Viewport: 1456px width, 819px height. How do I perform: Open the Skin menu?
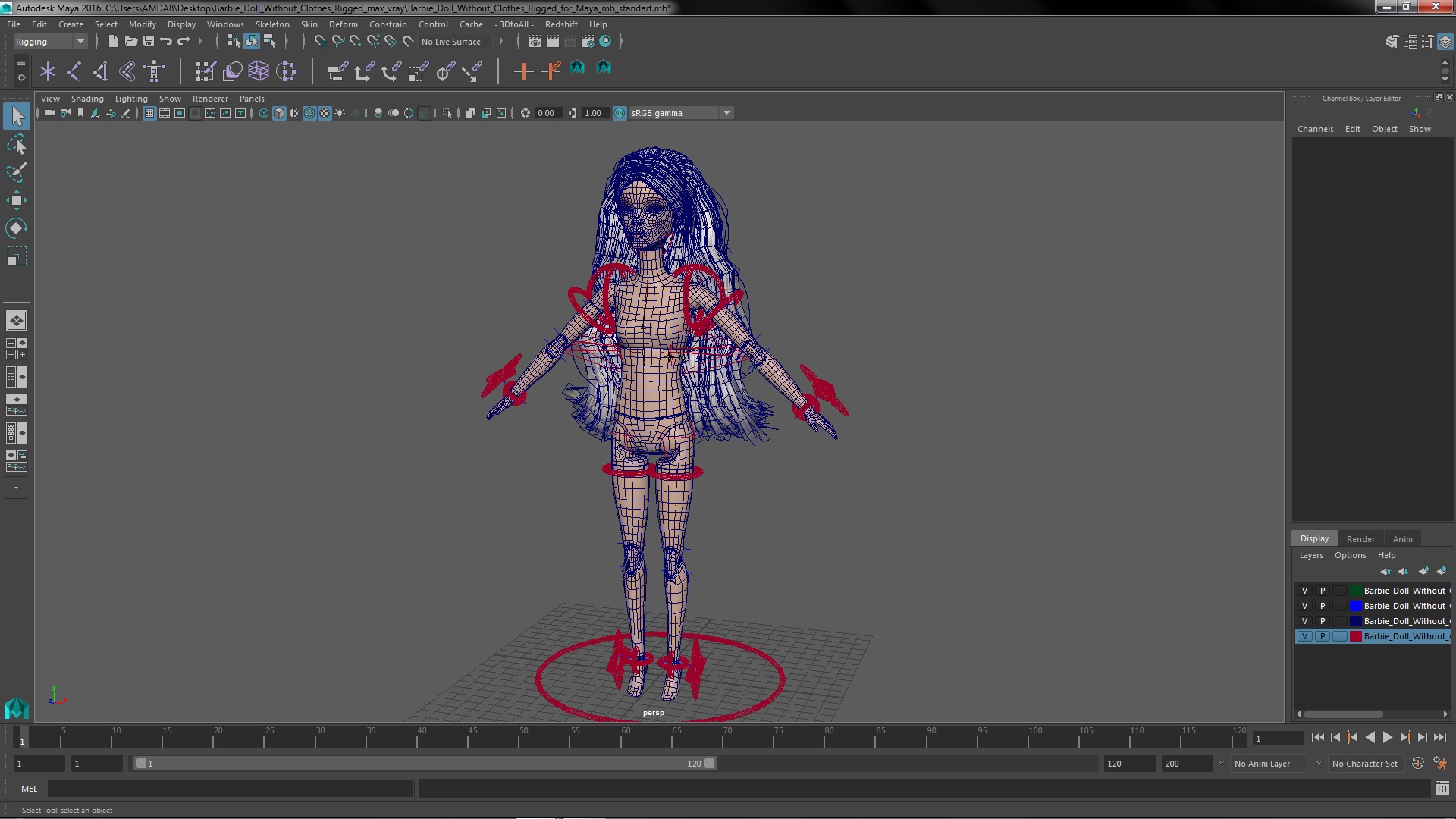(x=309, y=24)
